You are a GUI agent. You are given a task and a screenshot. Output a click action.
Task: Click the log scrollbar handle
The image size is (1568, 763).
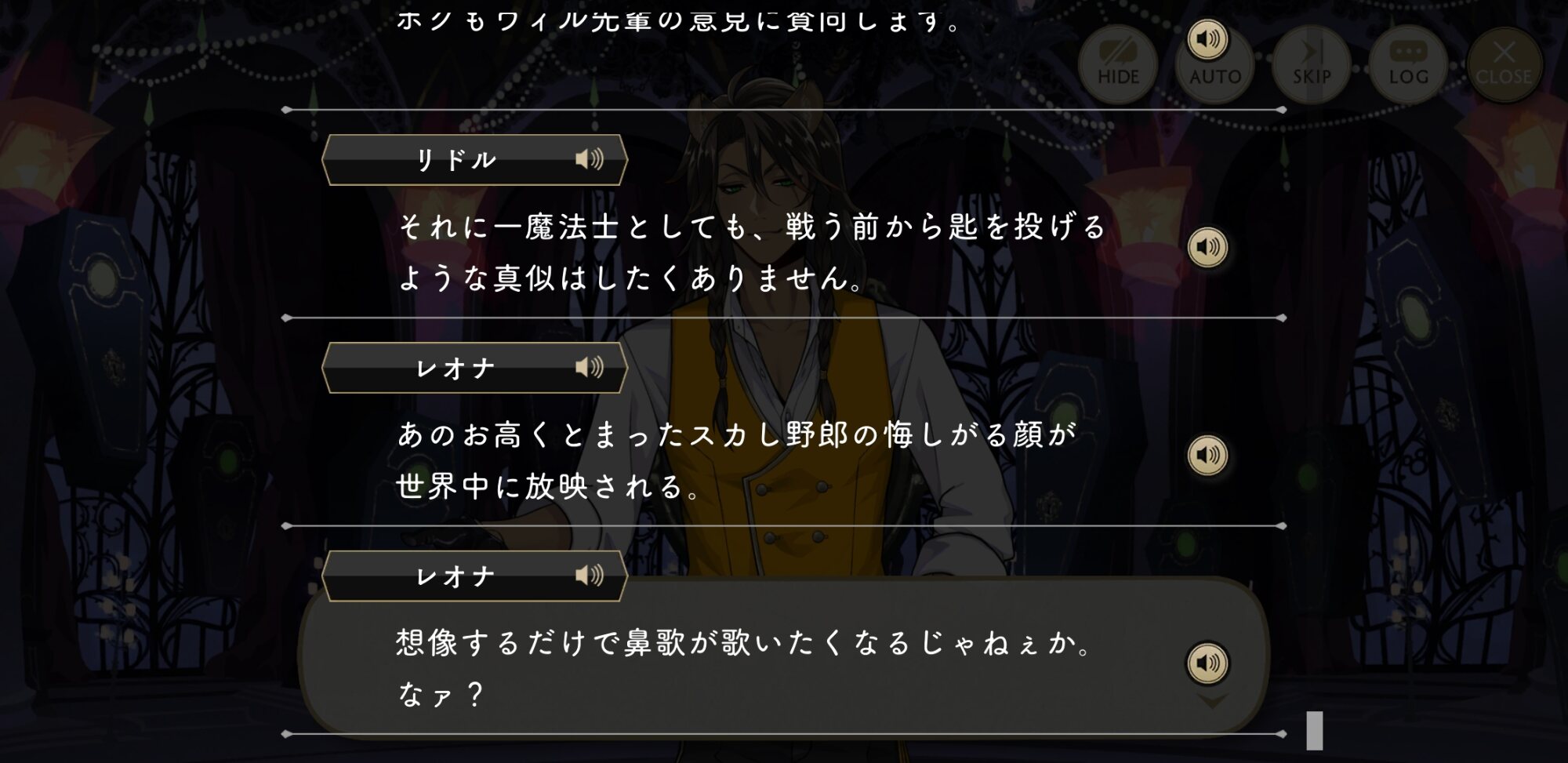1315,730
